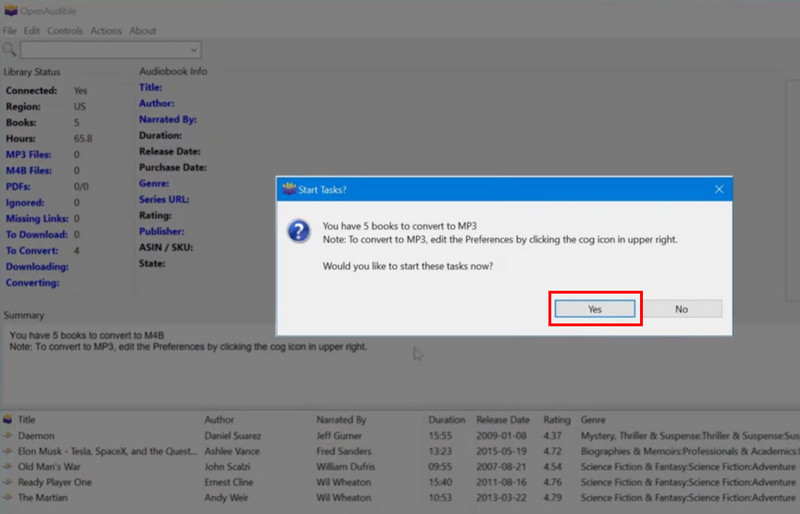Open the Actions menu
Screen dimensions: 800x514
click(106, 31)
